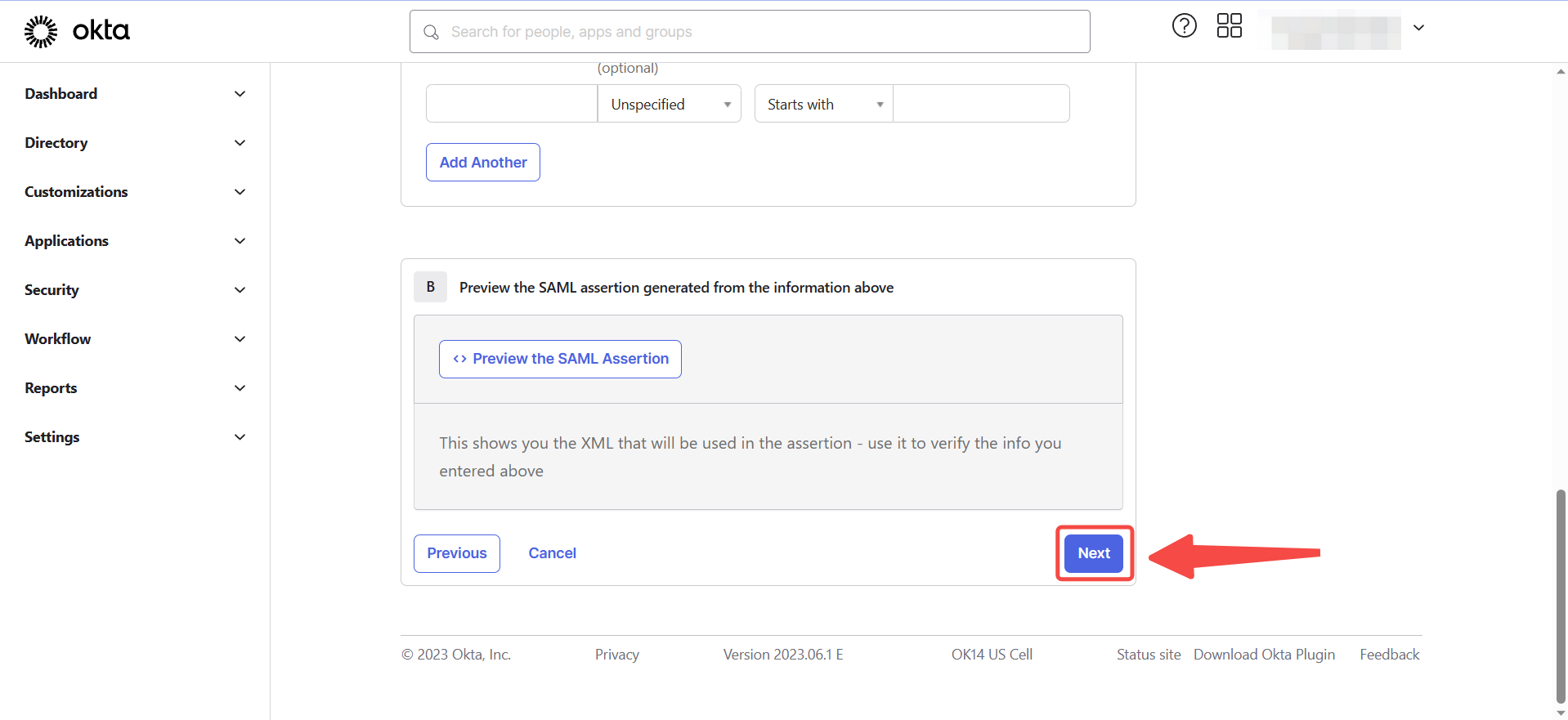Expand the Security menu

pyautogui.click(x=135, y=290)
